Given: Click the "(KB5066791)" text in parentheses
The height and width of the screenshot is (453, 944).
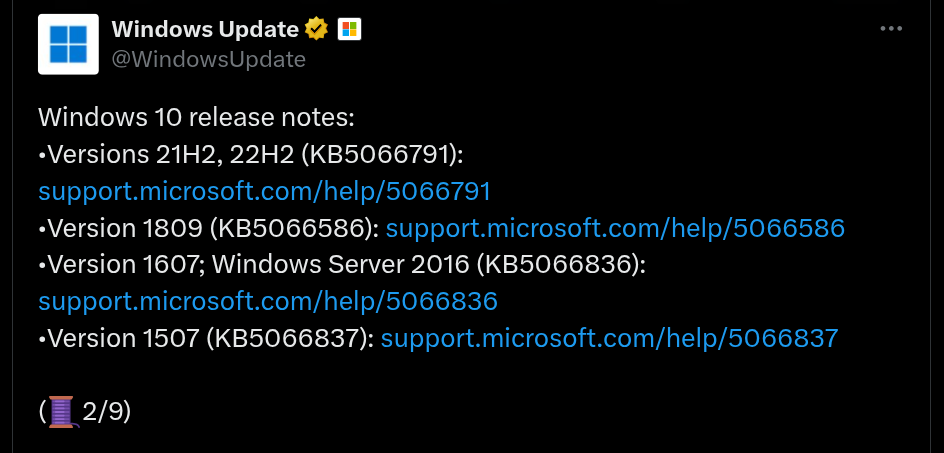Looking at the screenshot, I should (383, 155).
